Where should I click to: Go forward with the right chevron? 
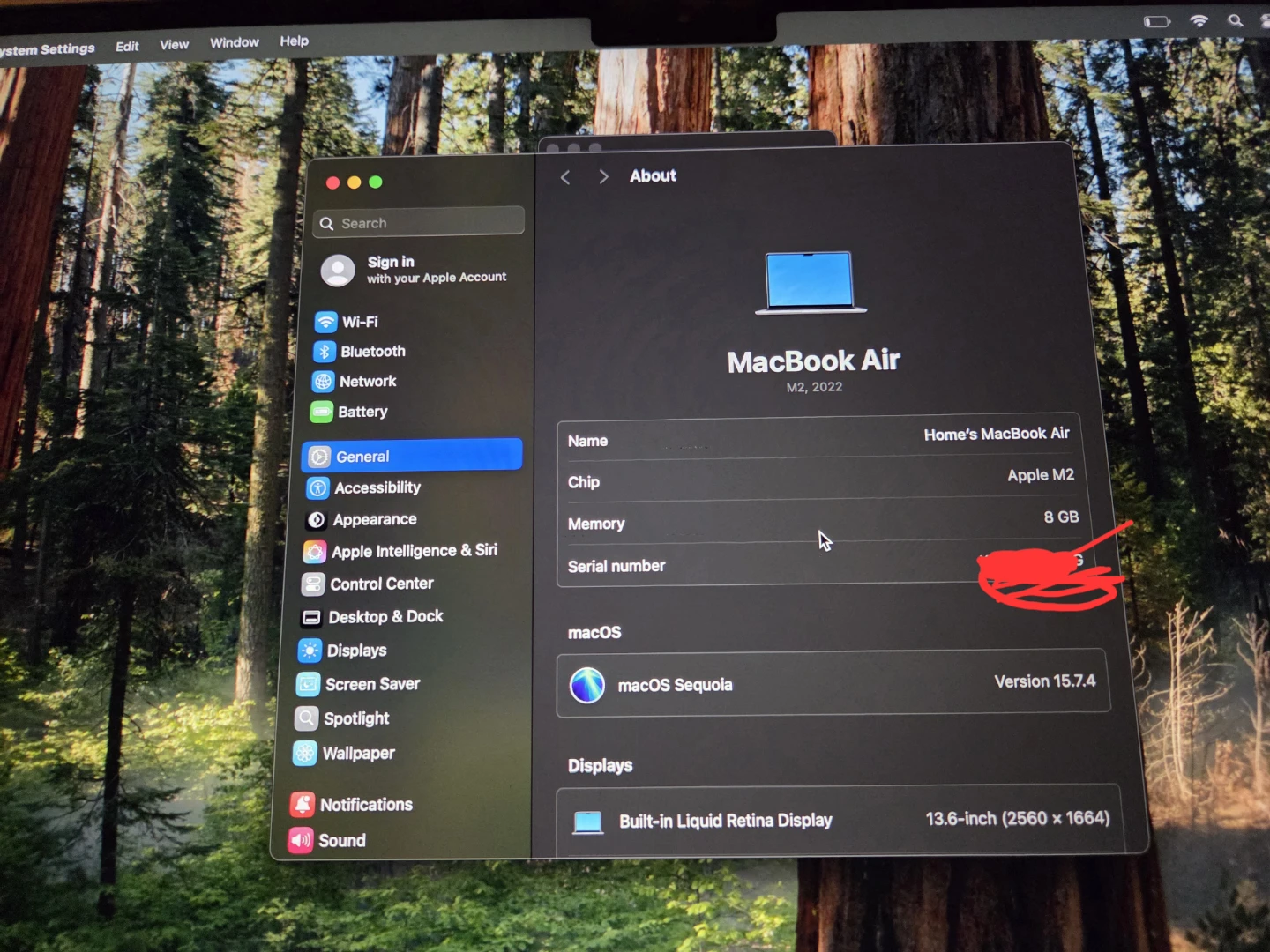(603, 177)
